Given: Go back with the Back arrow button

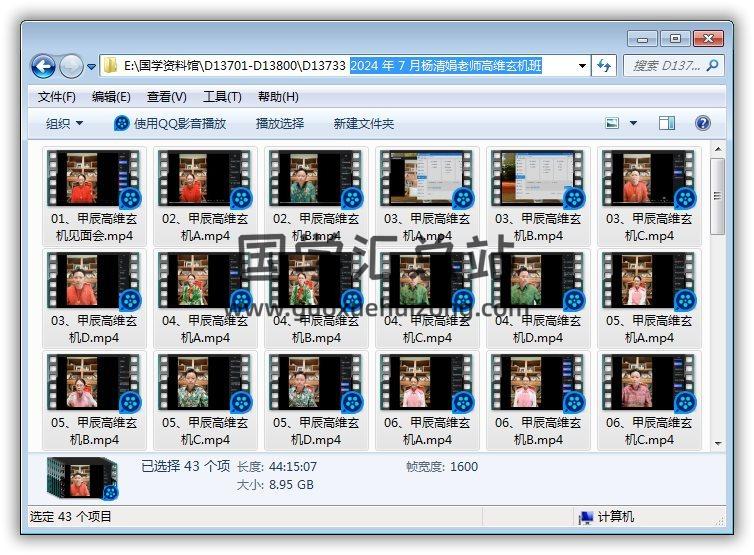Looking at the screenshot, I should click(x=43, y=66).
